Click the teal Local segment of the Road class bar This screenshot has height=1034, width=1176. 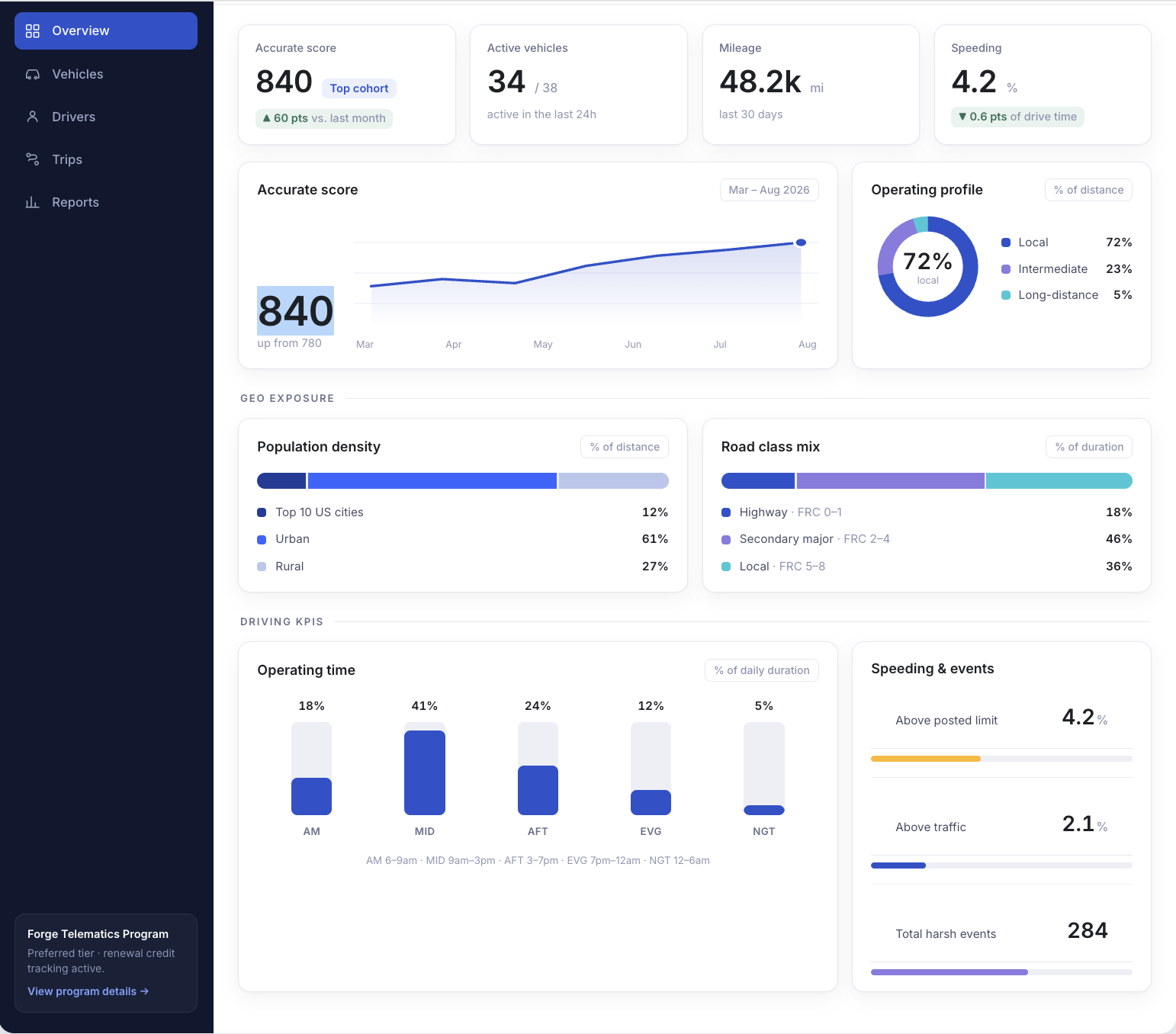[1059, 480]
